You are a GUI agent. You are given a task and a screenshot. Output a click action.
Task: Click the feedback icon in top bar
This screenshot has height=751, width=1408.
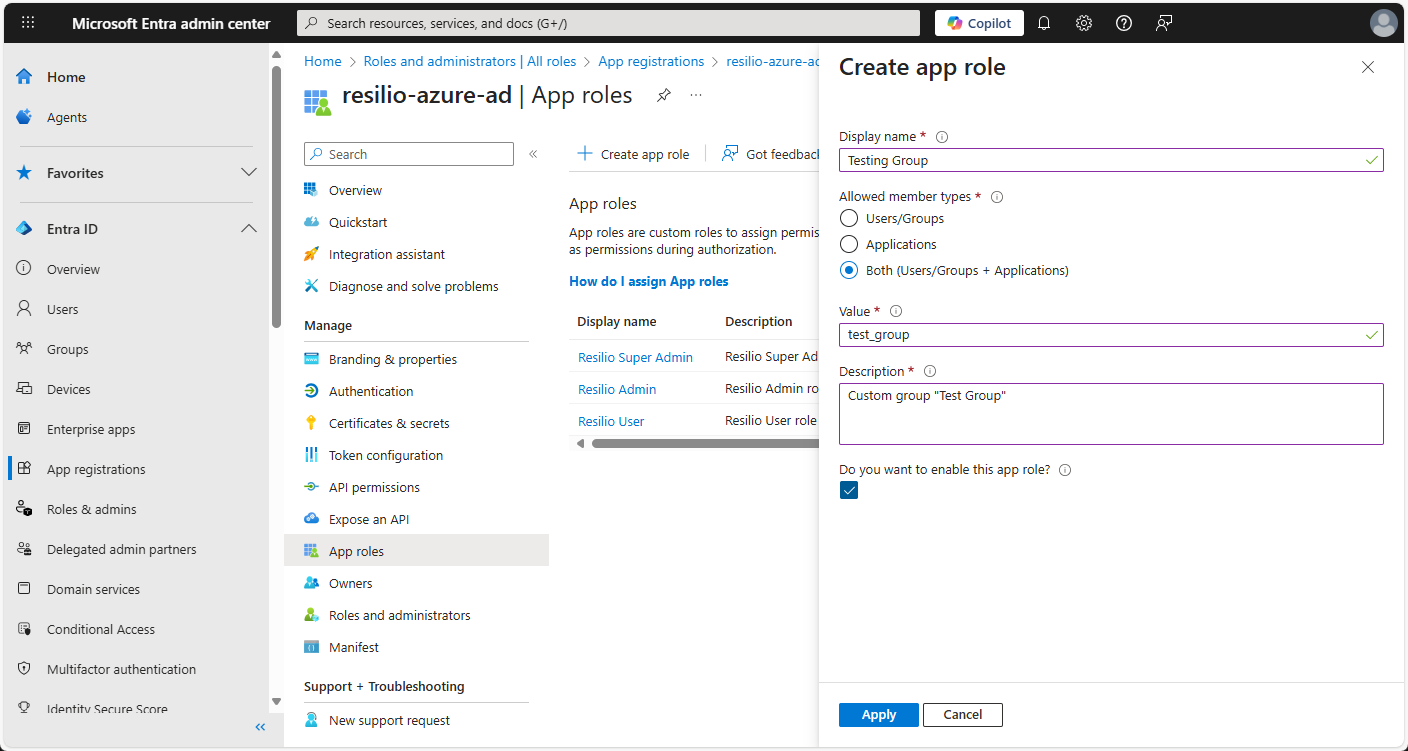click(x=1164, y=23)
